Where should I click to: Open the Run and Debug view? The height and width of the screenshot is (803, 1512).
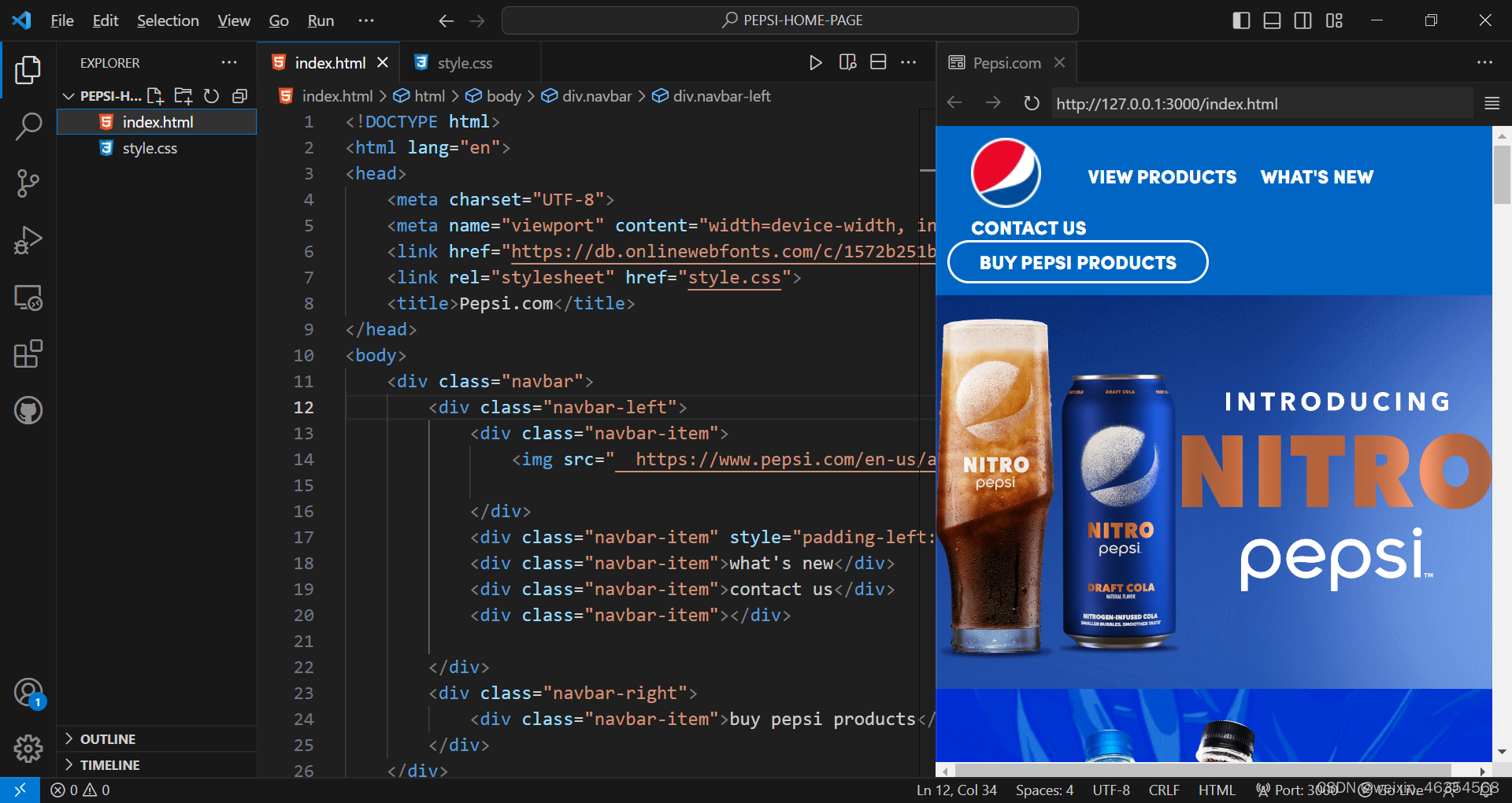pos(28,240)
